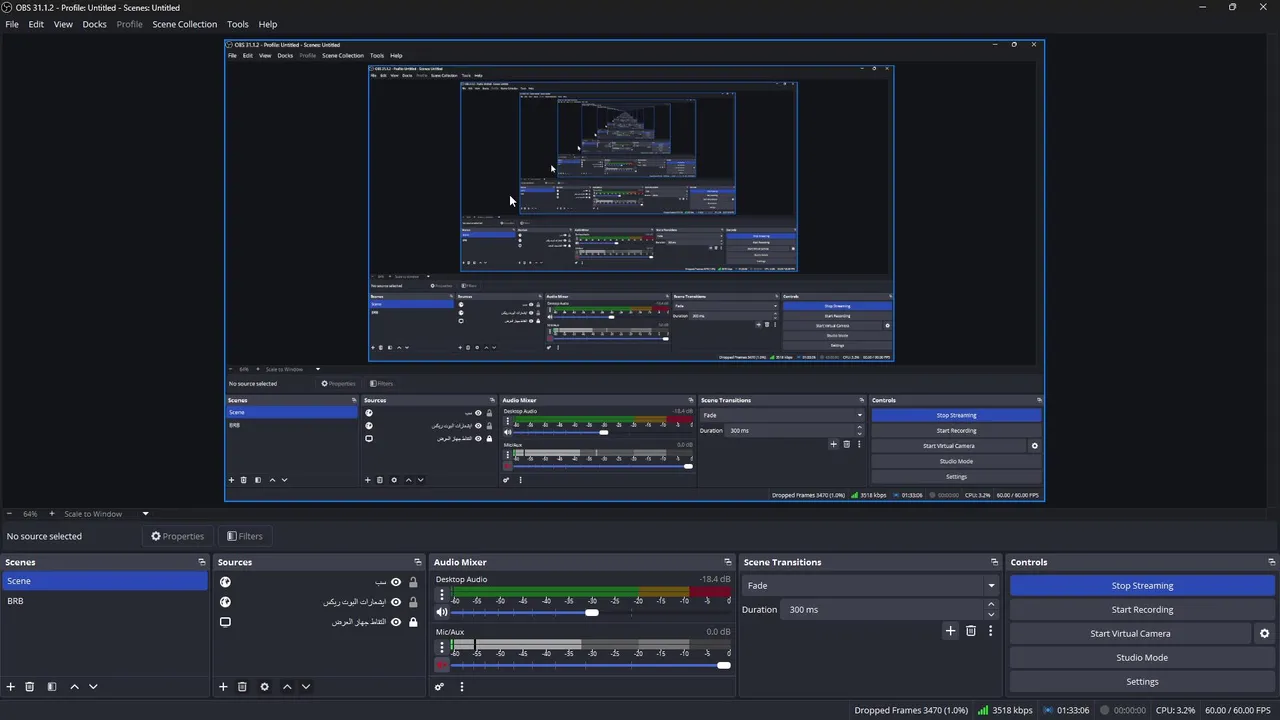Click the Dropped Frames status text
Screen dimensions: 1280x720
[x=911, y=711]
